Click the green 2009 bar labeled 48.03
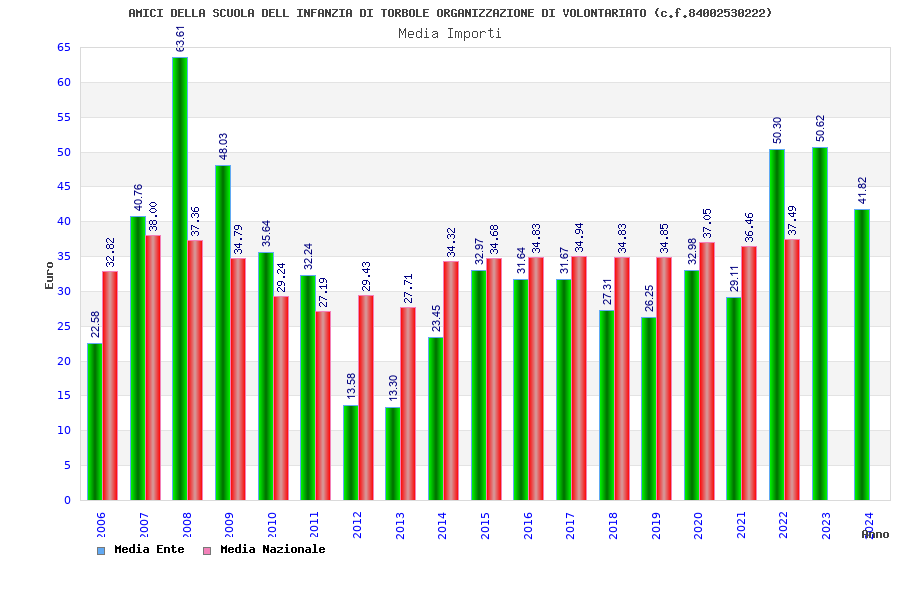Screen dimensions: 900x600 [223, 332]
